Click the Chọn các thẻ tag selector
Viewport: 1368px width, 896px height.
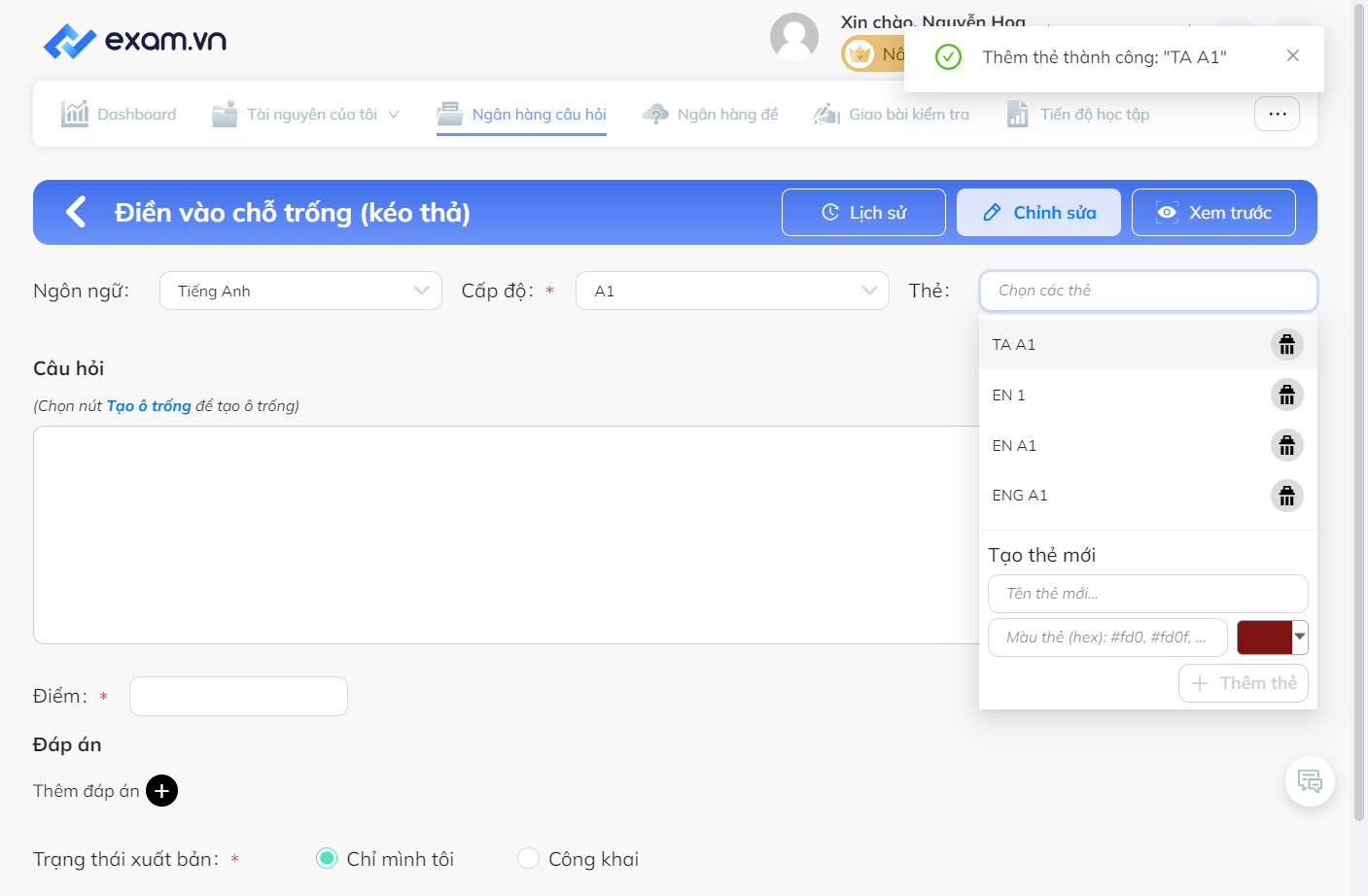(x=1148, y=291)
